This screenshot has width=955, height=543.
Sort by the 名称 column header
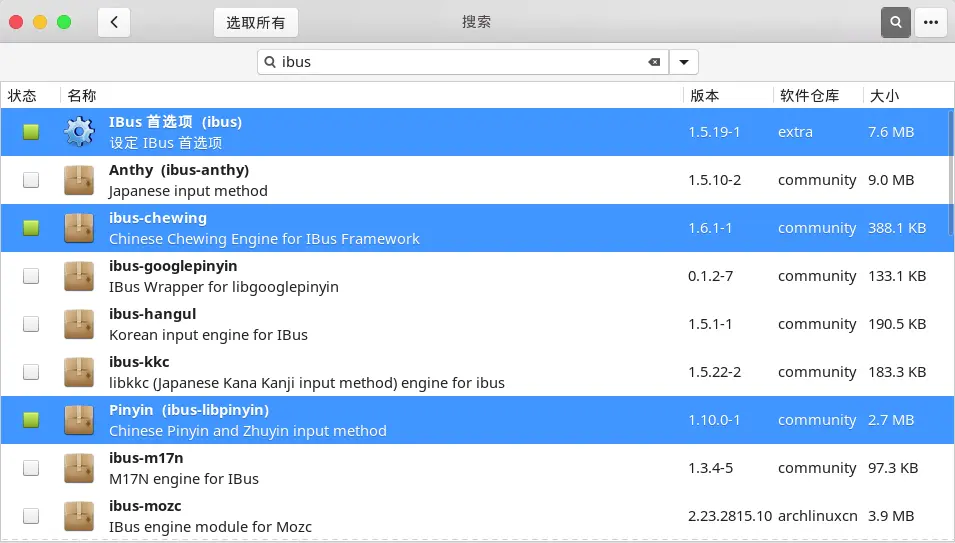(372, 96)
